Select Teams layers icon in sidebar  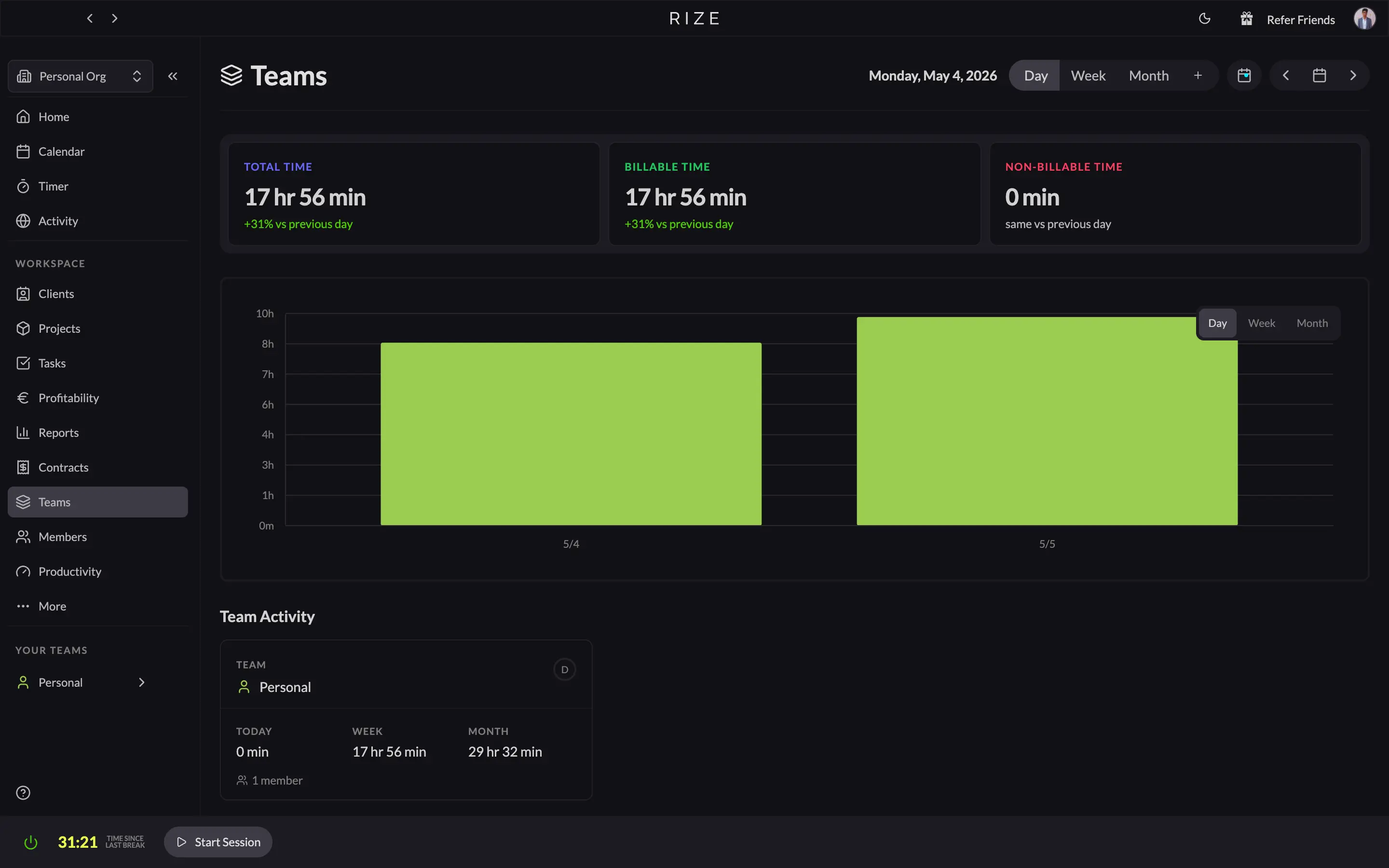coord(23,502)
